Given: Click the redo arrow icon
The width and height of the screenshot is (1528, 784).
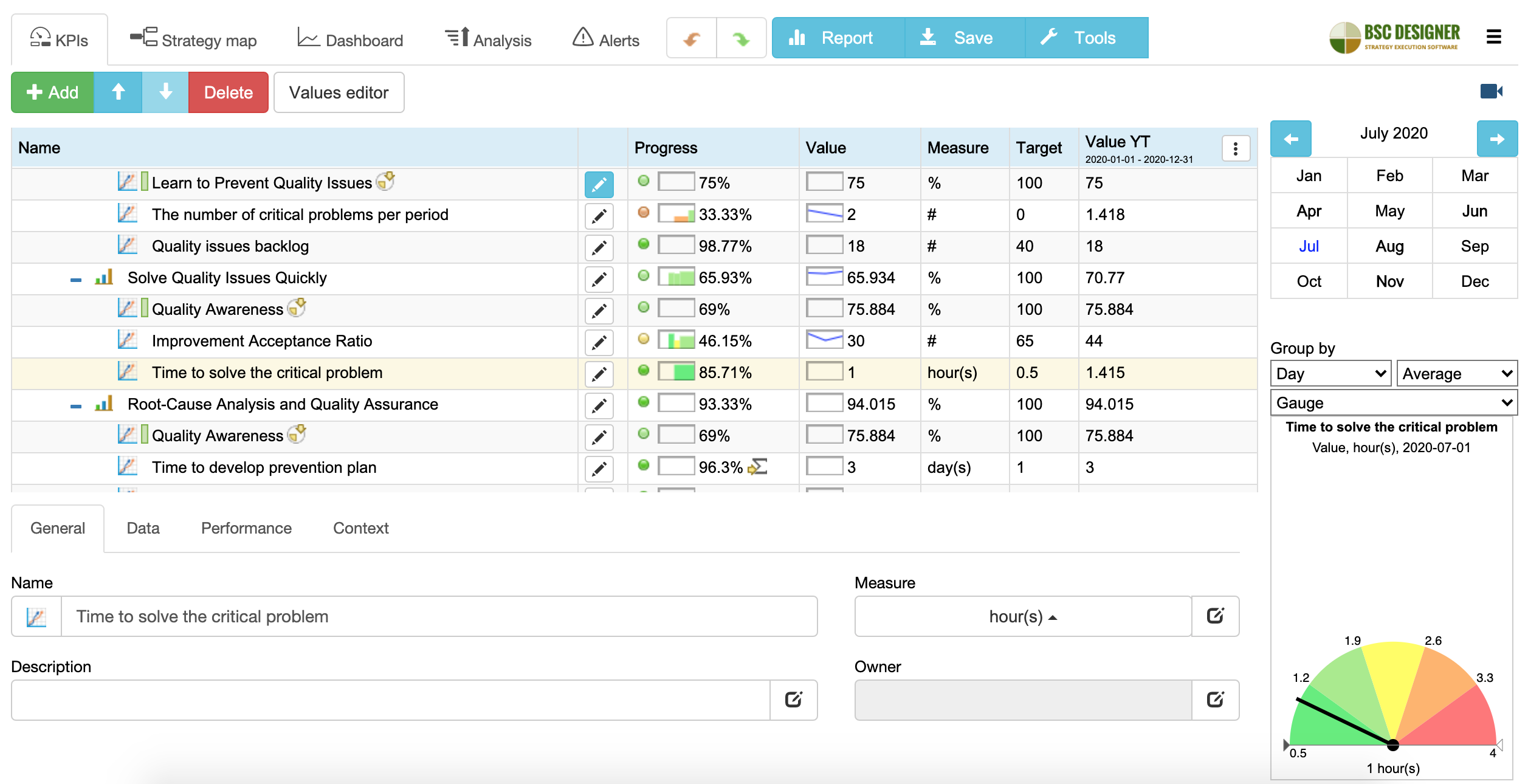Looking at the screenshot, I should [x=742, y=38].
